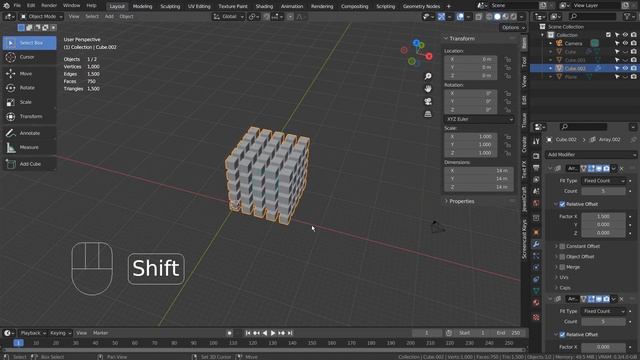
Task: Open the Material properties tab icon
Action: tap(536, 303)
